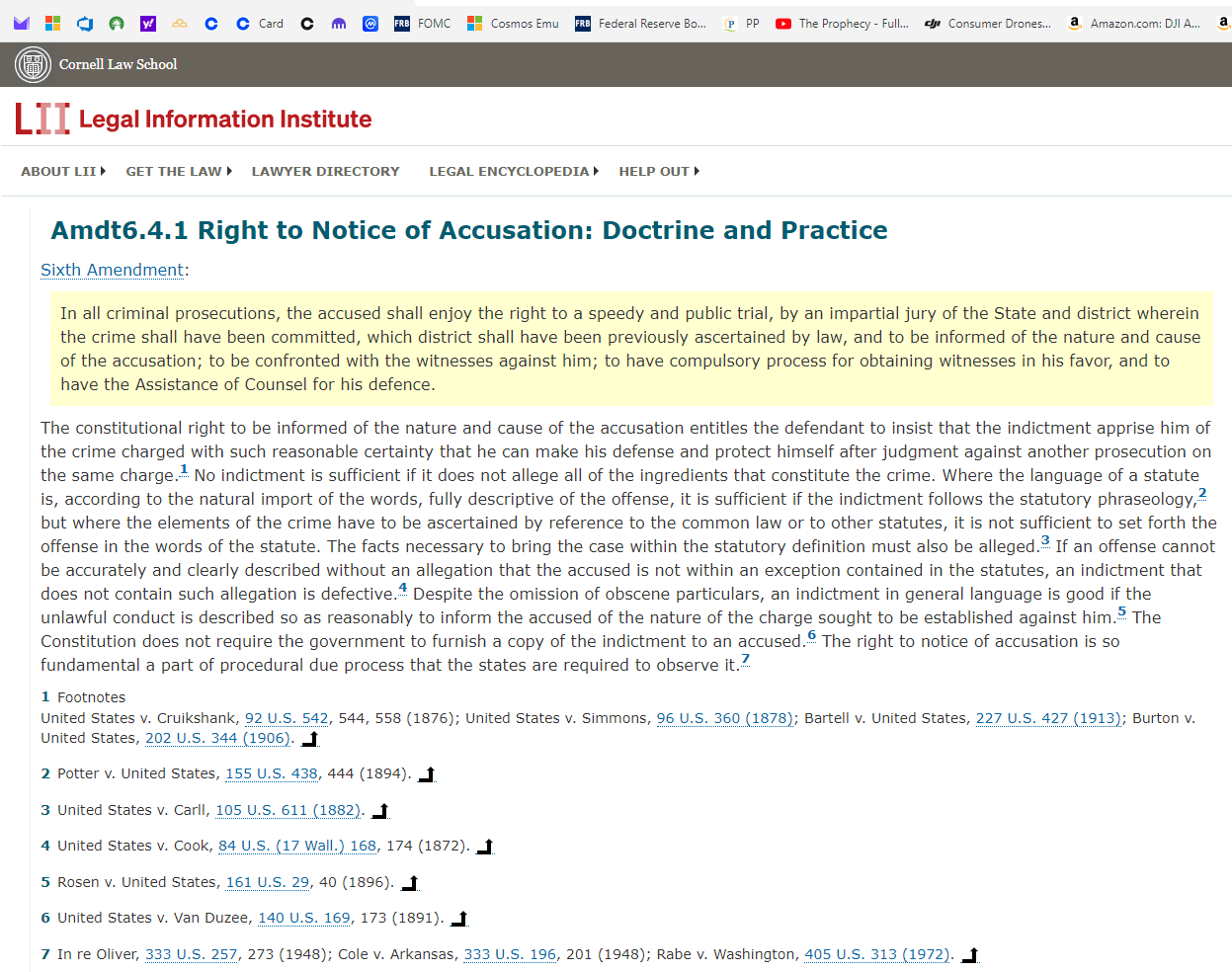
Task: Open the 84 U.S. (17 Wall.) 168 citation
Action: tap(297, 846)
